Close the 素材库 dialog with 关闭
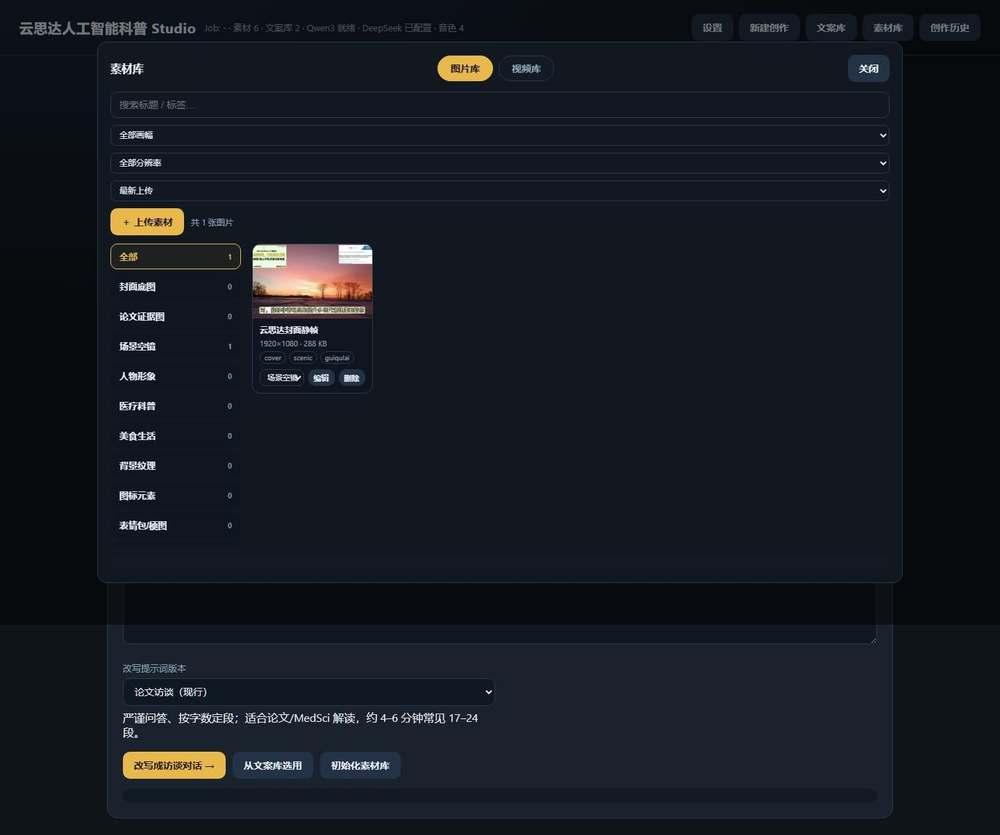The width and height of the screenshot is (1000, 835). tap(869, 69)
